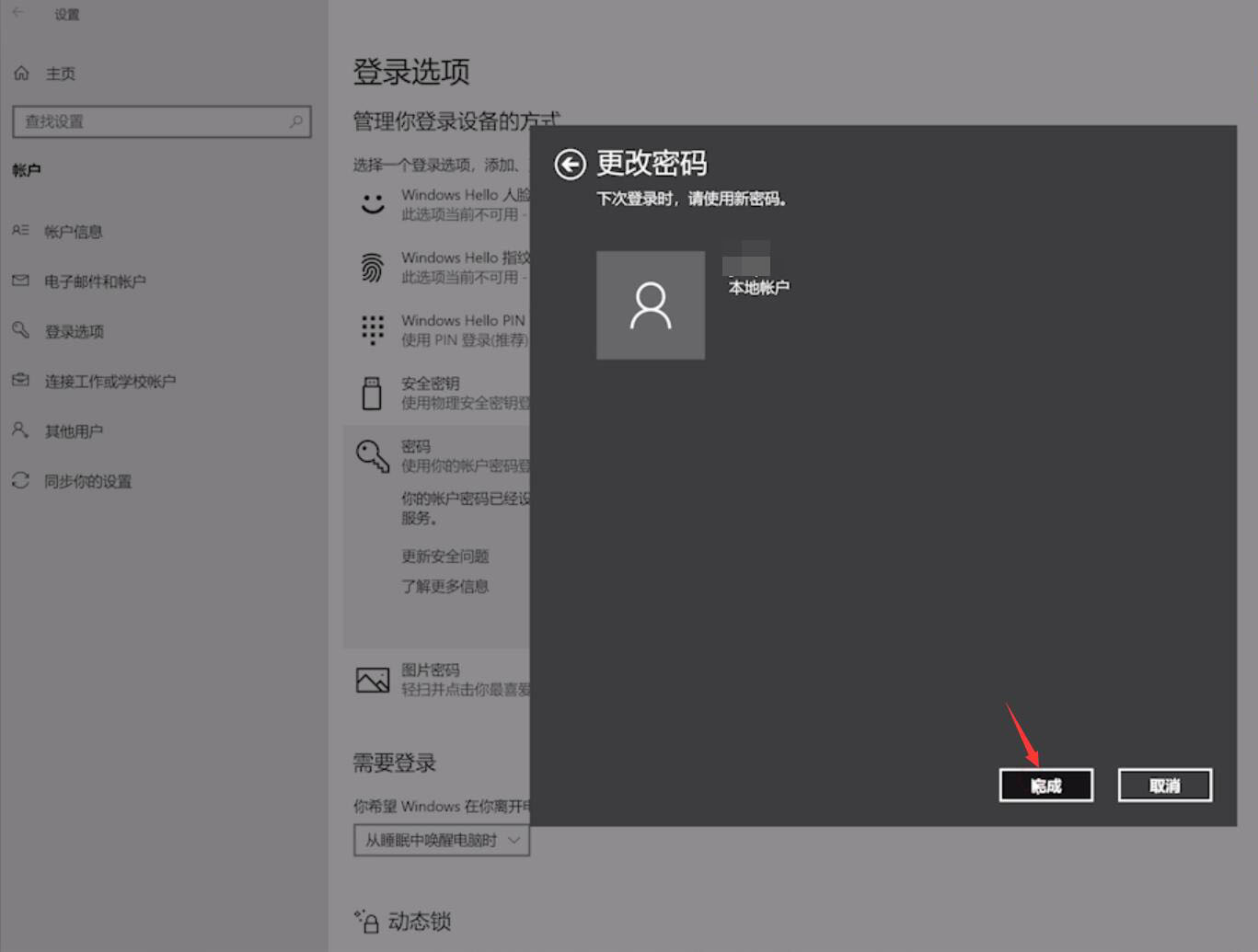The height and width of the screenshot is (952, 1258).
Task: Click the home icon beside 主页
Action: point(21,73)
